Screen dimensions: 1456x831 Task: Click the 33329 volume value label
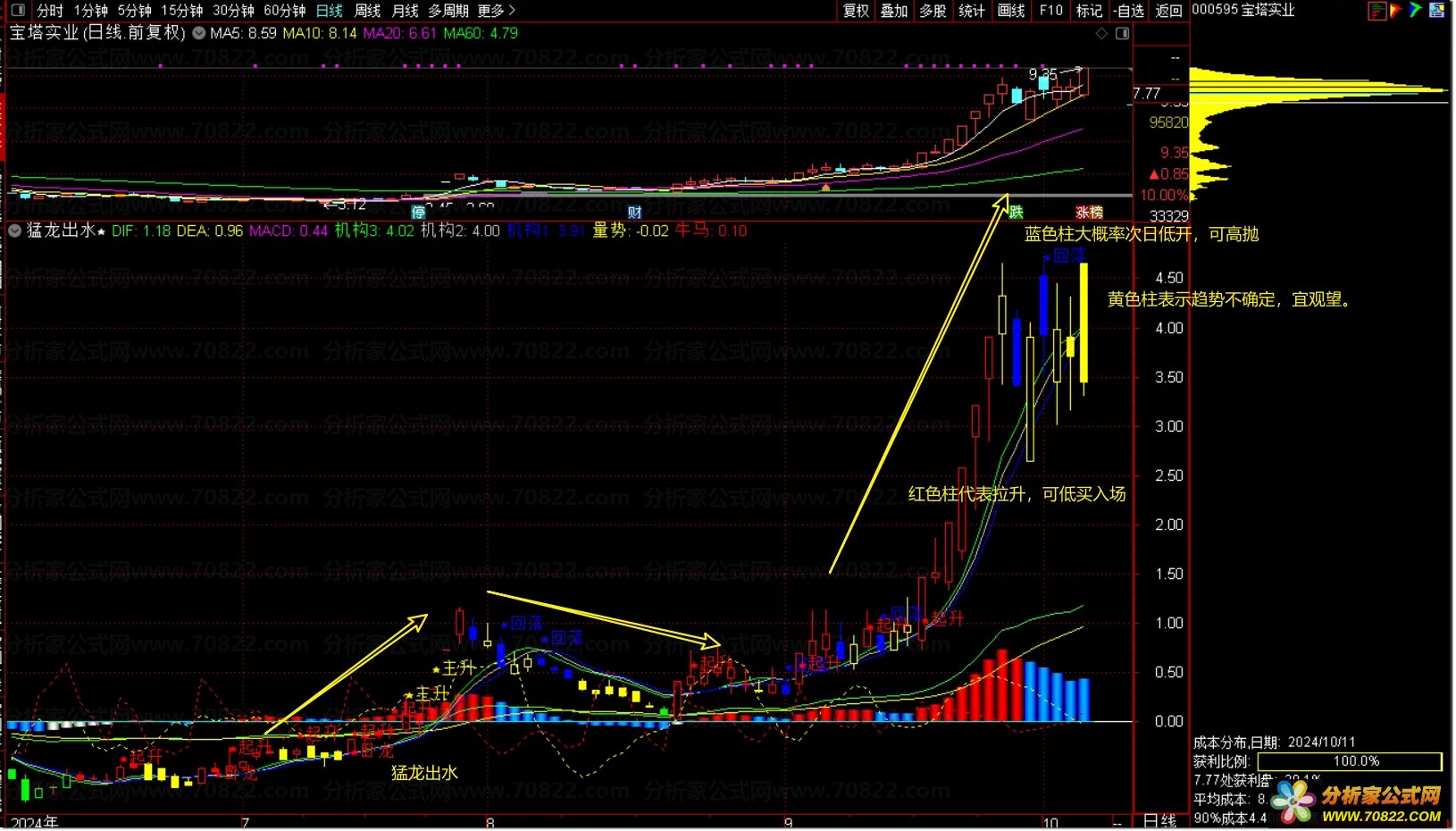pos(1168,216)
